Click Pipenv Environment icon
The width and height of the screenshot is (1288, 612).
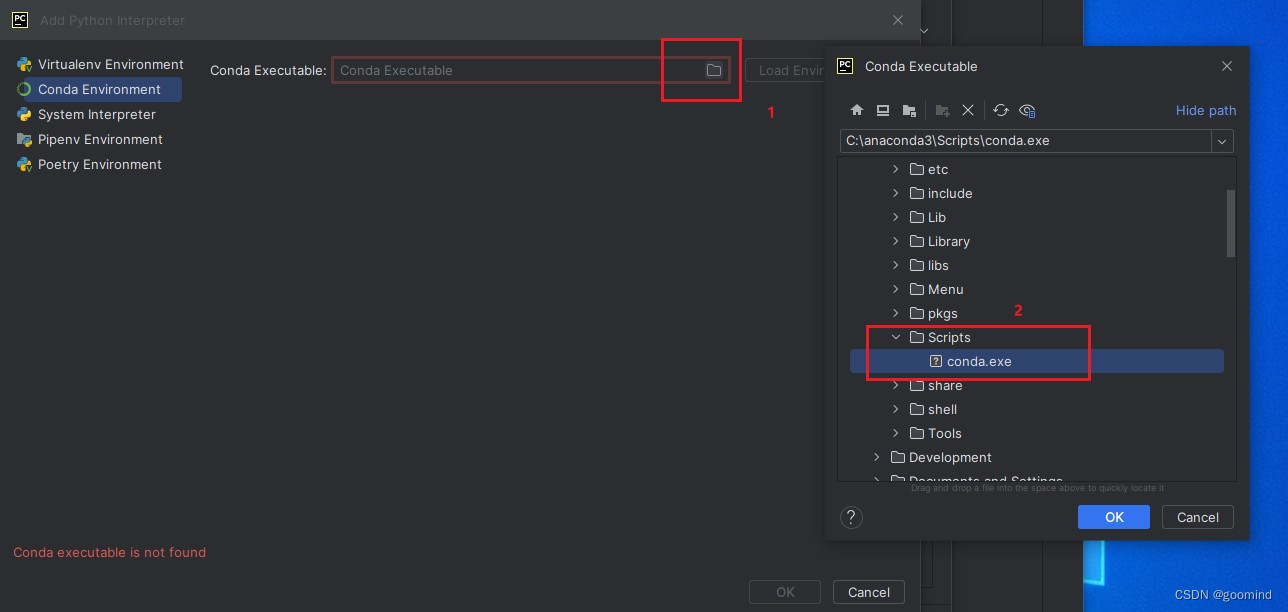pos(24,139)
